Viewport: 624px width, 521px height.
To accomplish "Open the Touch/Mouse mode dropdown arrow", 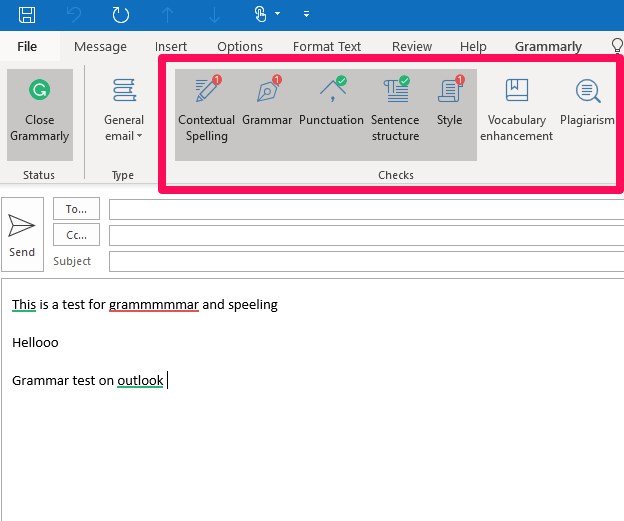I will point(277,14).
